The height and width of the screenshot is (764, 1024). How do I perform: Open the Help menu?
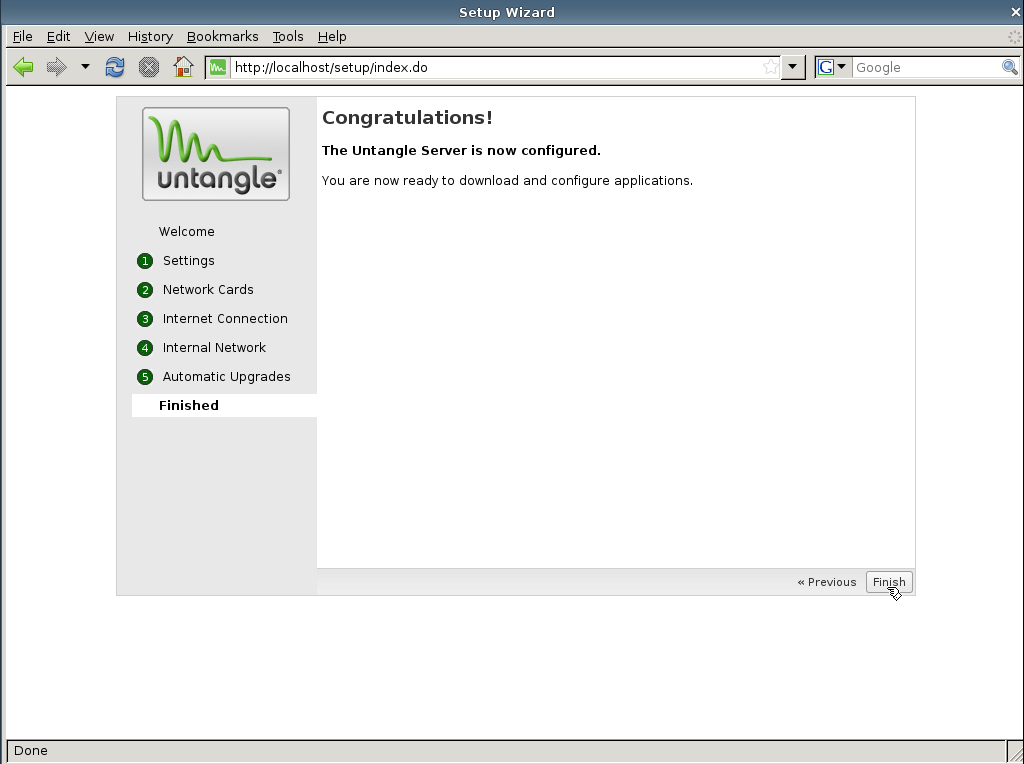(332, 37)
